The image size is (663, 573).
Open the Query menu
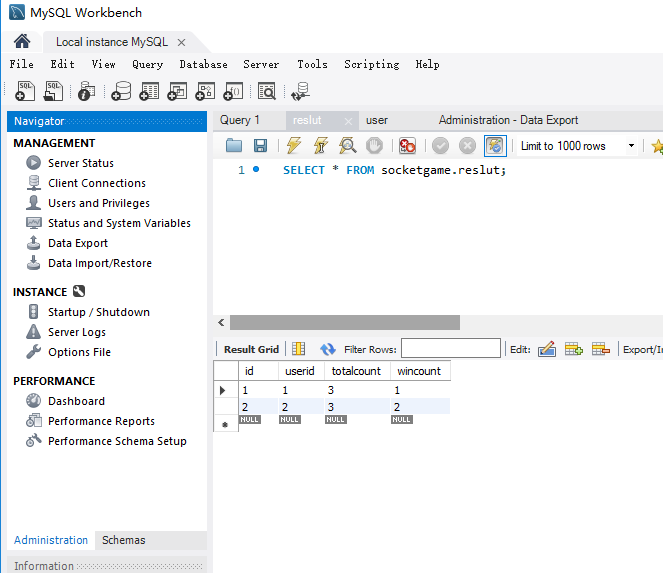[x=148, y=64]
